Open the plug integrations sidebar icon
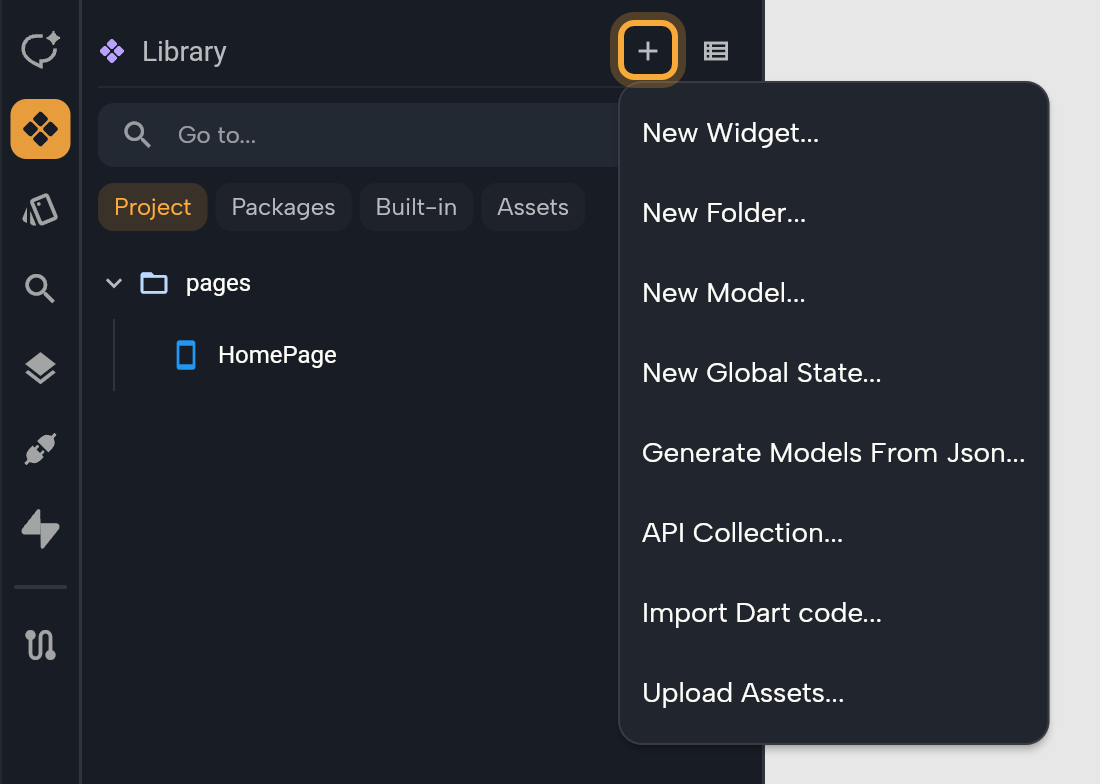This screenshot has height=784, width=1100. pyautogui.click(x=40, y=449)
